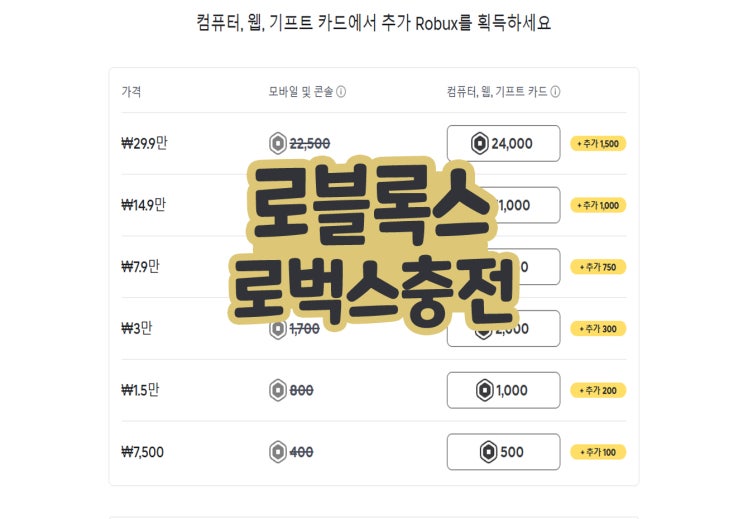Select the 24,000 Robux purchase button
The height and width of the screenshot is (519, 743).
click(x=503, y=144)
